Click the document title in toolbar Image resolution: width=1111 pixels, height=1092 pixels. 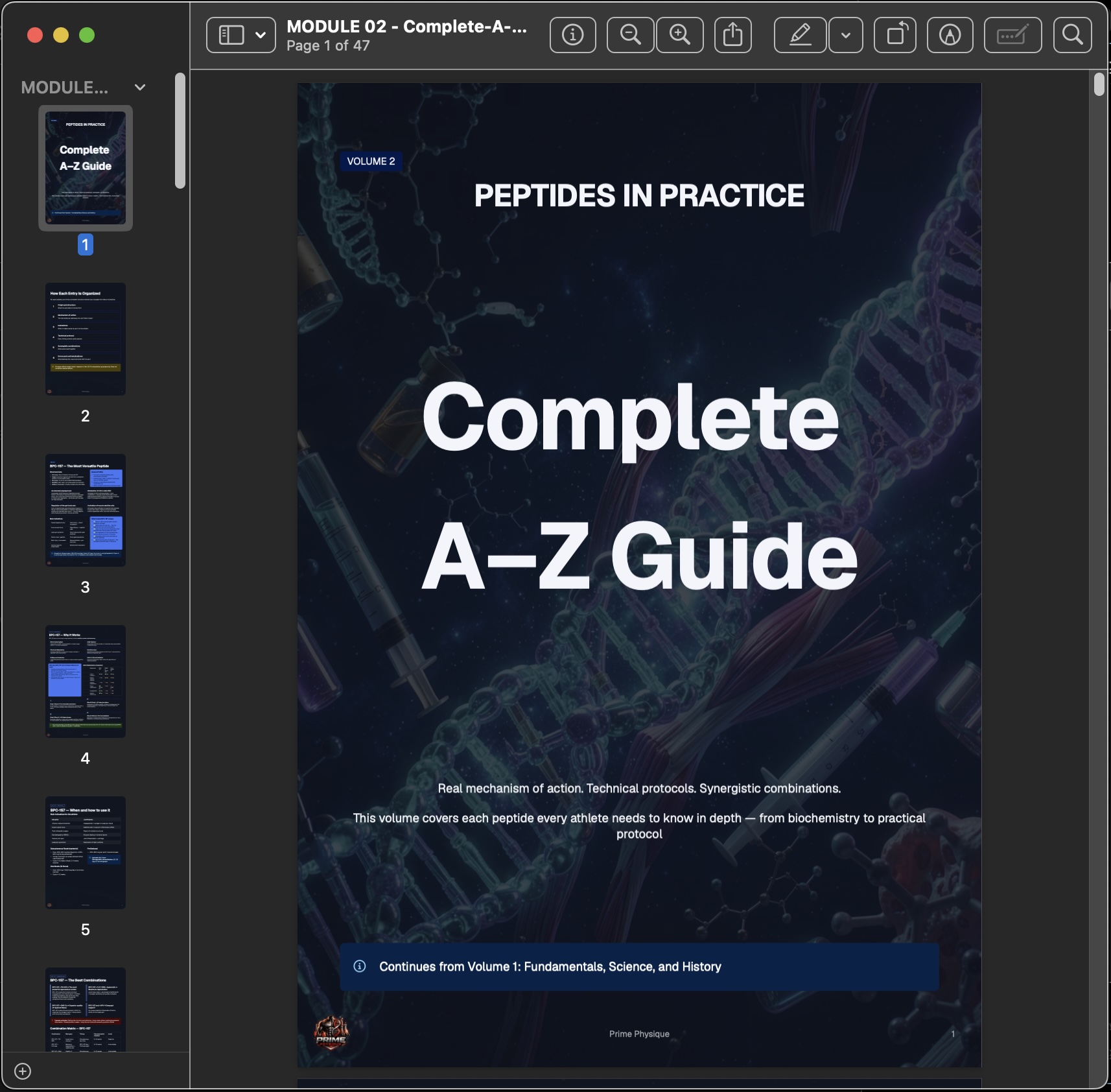[407, 27]
